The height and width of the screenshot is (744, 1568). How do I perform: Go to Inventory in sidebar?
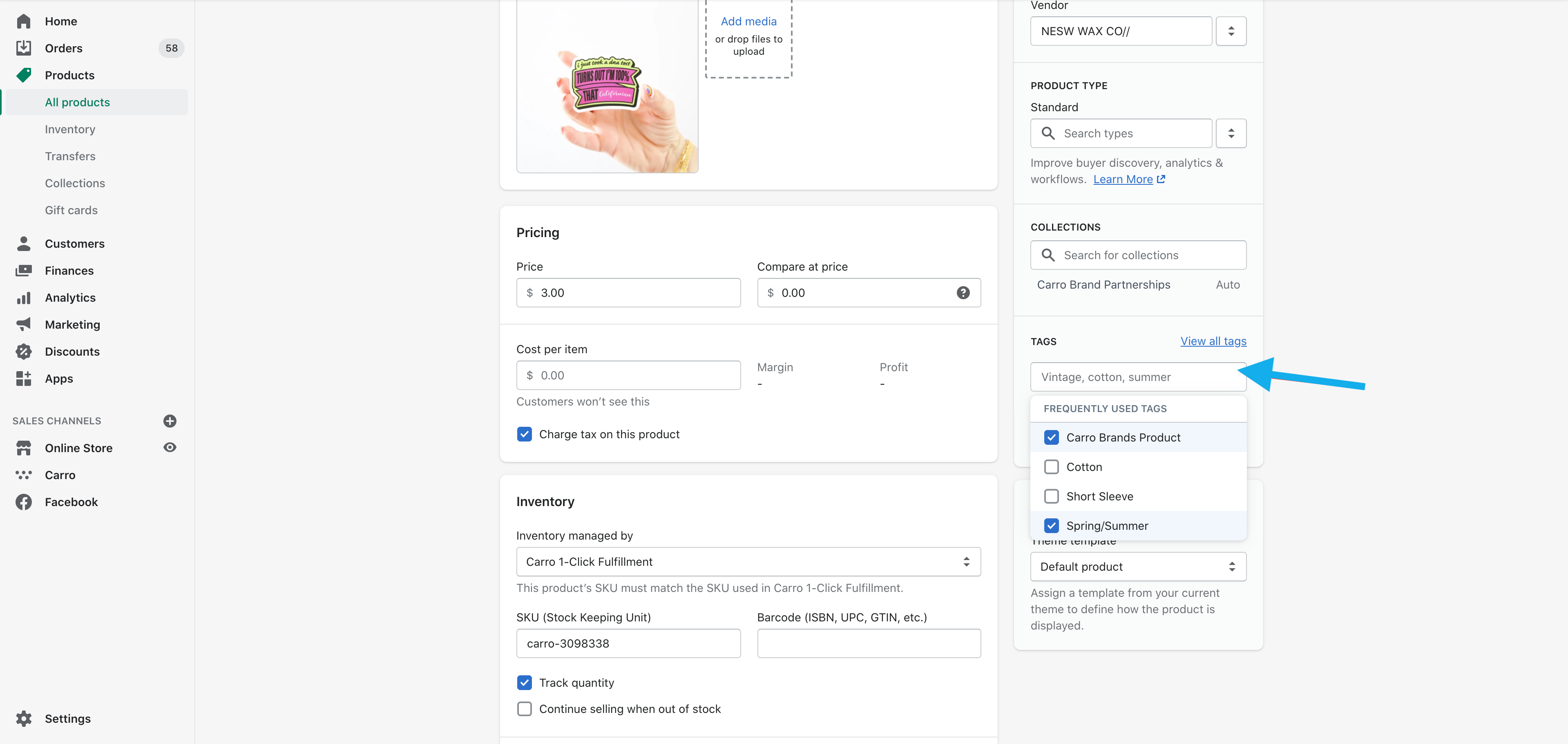[70, 129]
